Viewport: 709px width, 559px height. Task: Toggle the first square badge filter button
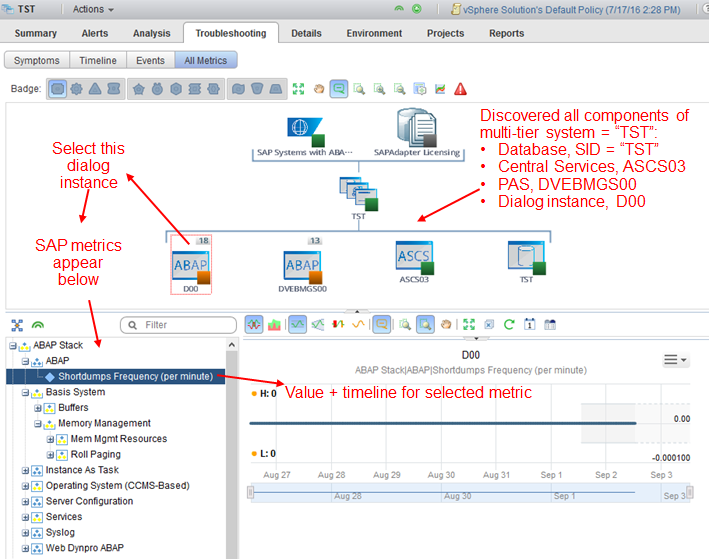tap(58, 89)
